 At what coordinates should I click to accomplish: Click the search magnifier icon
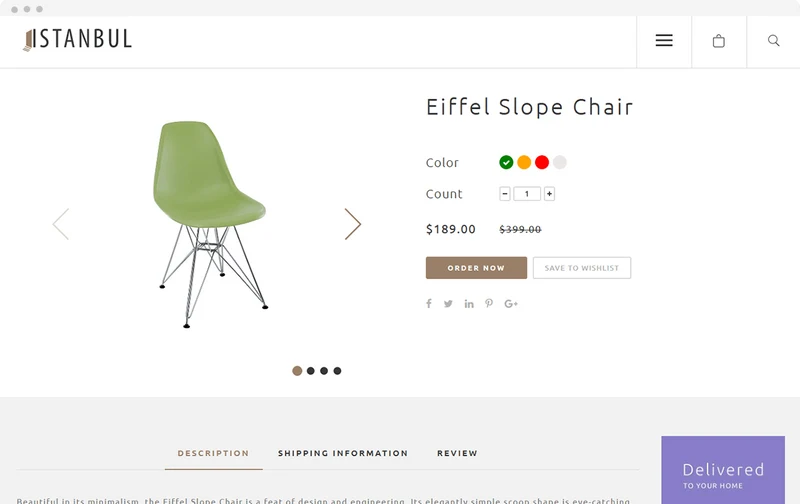[x=773, y=40]
